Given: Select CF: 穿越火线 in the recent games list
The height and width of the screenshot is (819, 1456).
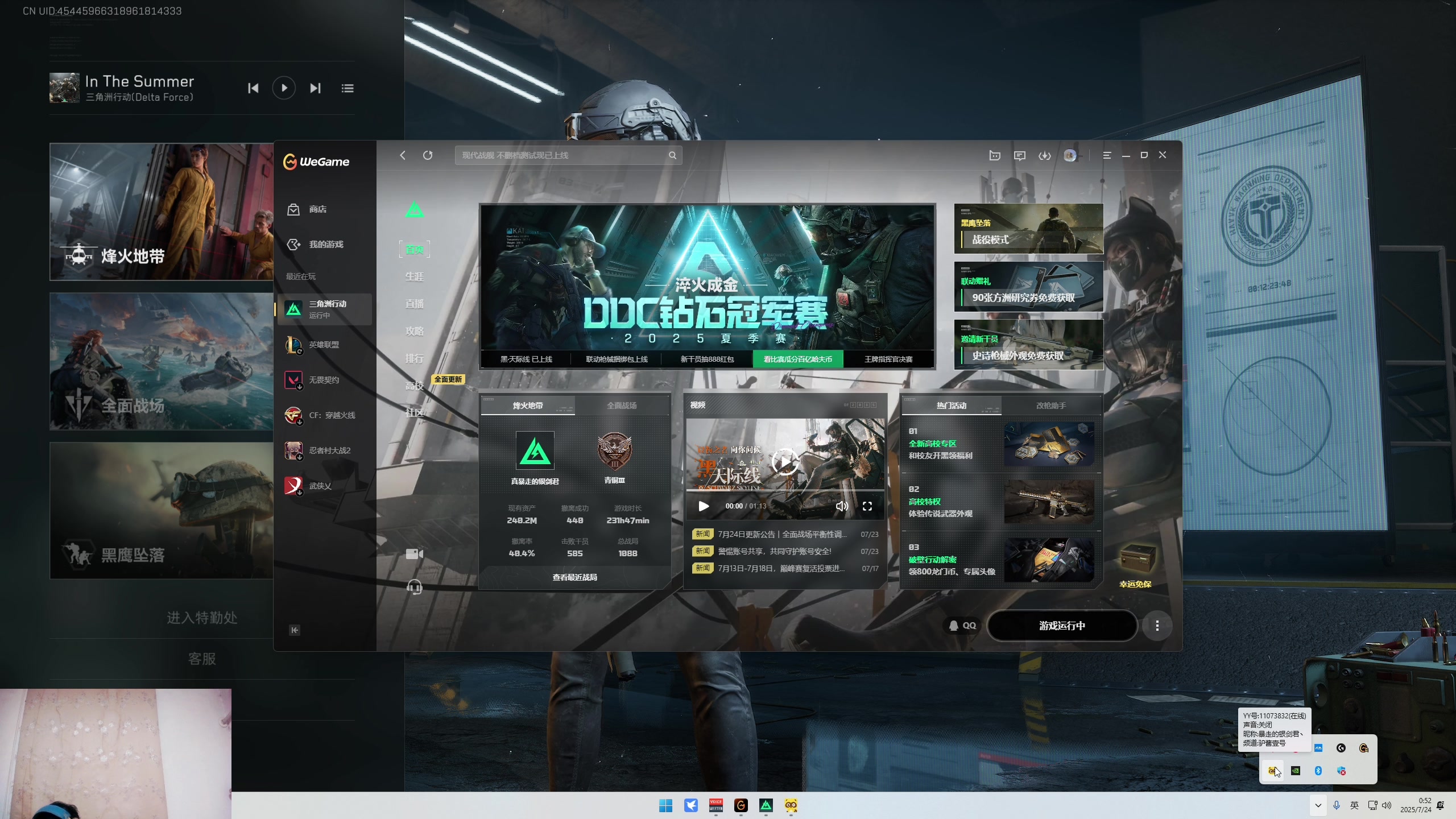Looking at the screenshot, I should (324, 415).
